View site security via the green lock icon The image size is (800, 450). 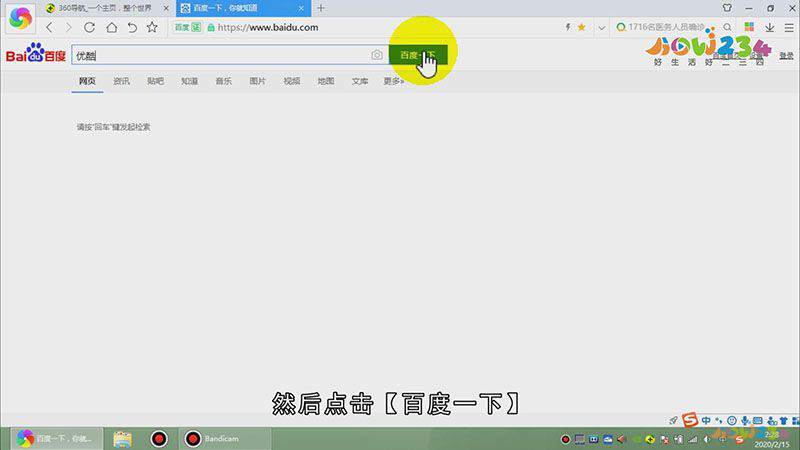pos(211,28)
